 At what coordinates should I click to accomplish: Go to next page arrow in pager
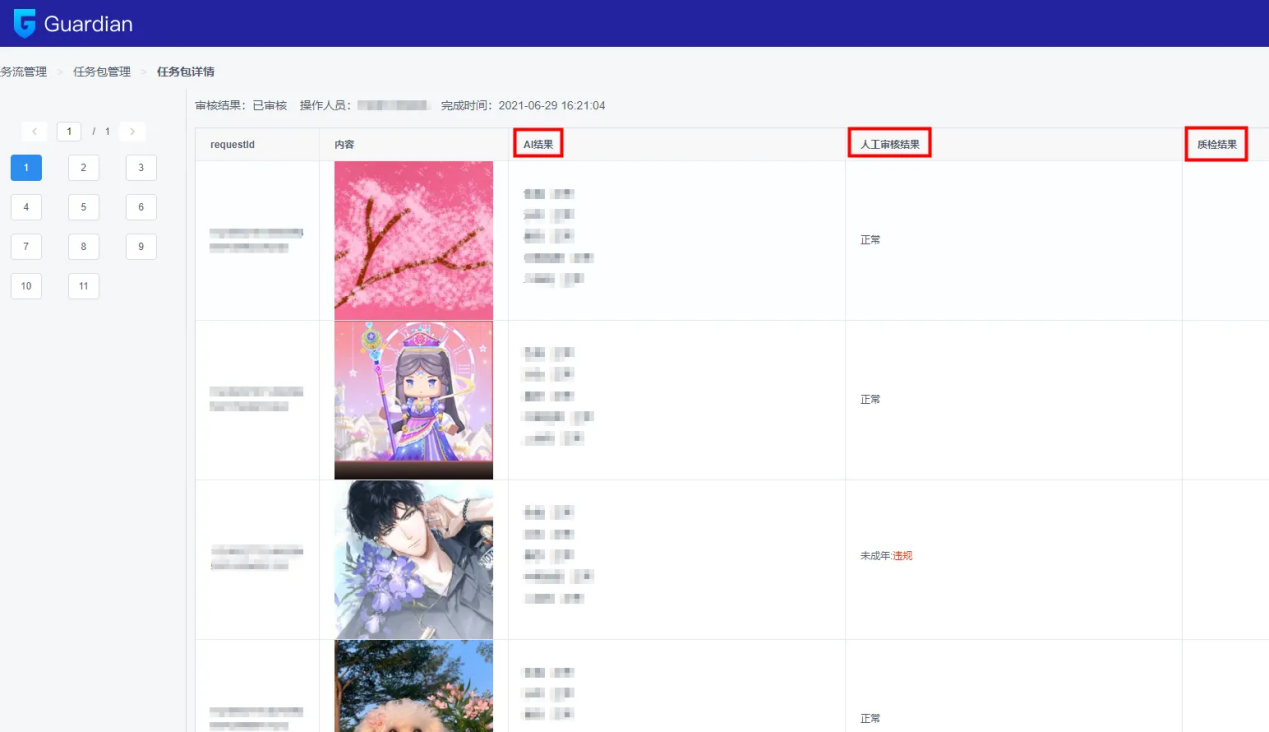point(132,132)
